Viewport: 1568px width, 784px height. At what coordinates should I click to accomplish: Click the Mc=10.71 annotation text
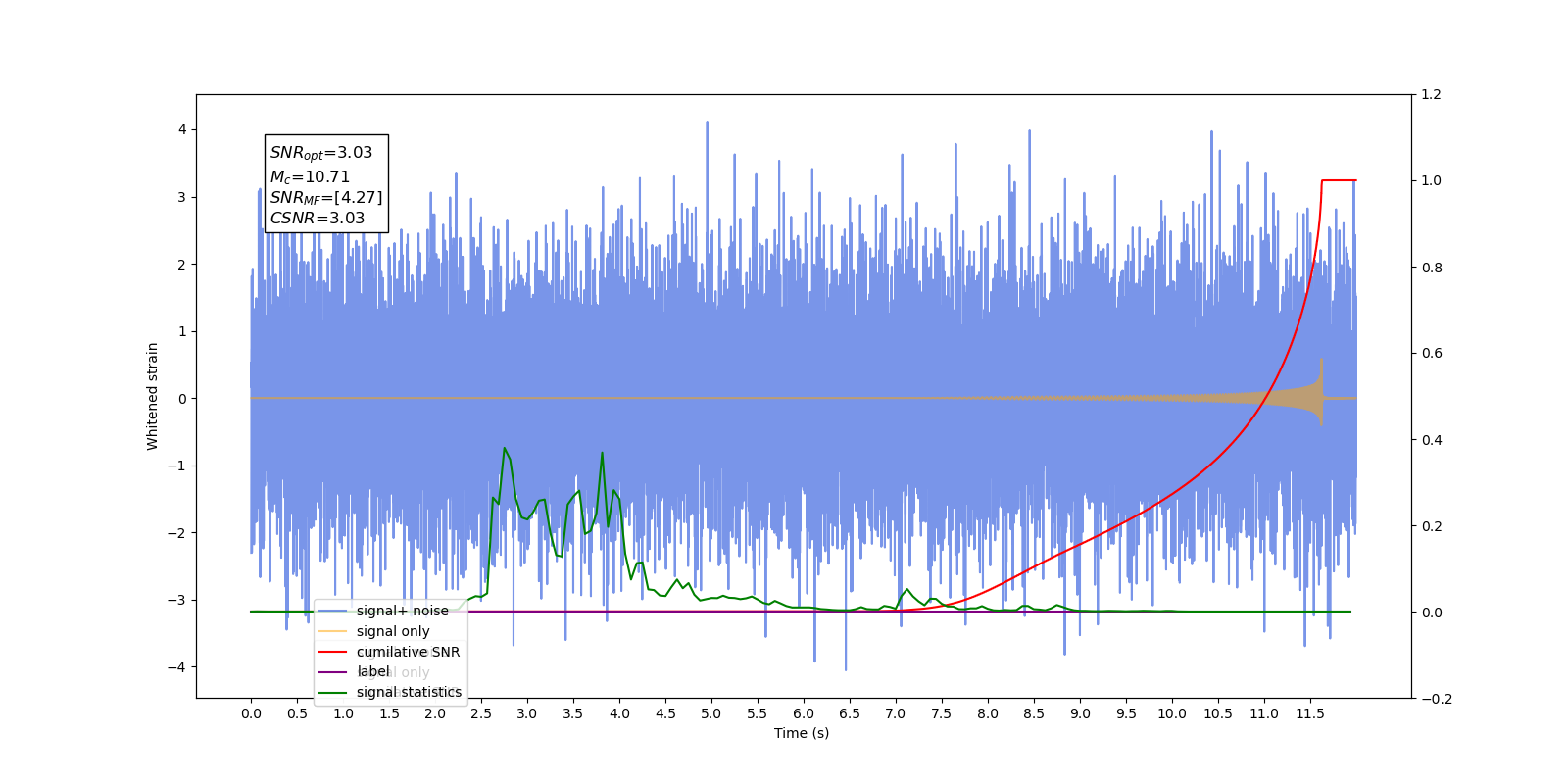[310, 176]
